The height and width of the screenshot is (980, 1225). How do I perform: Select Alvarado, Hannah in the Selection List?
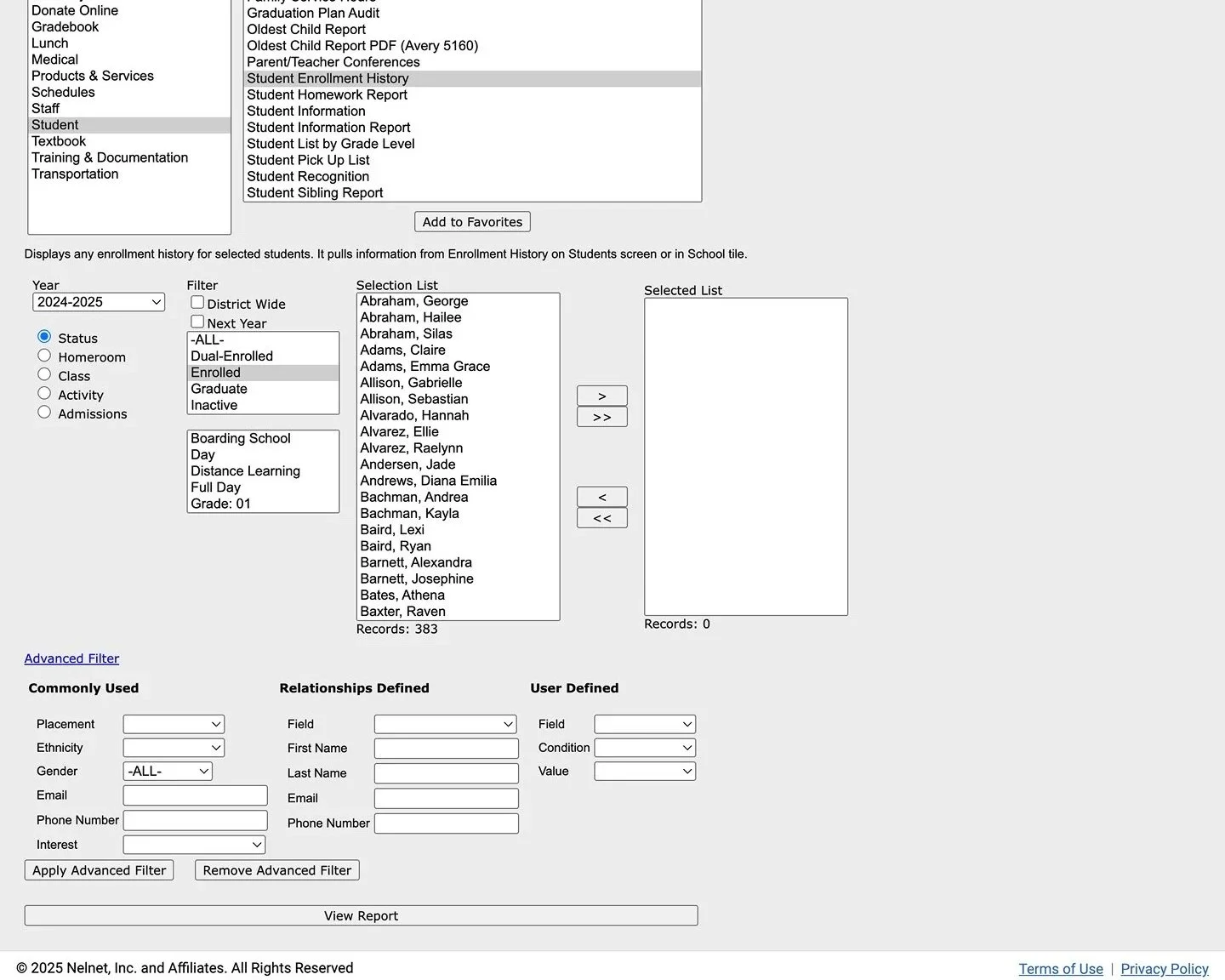414,415
